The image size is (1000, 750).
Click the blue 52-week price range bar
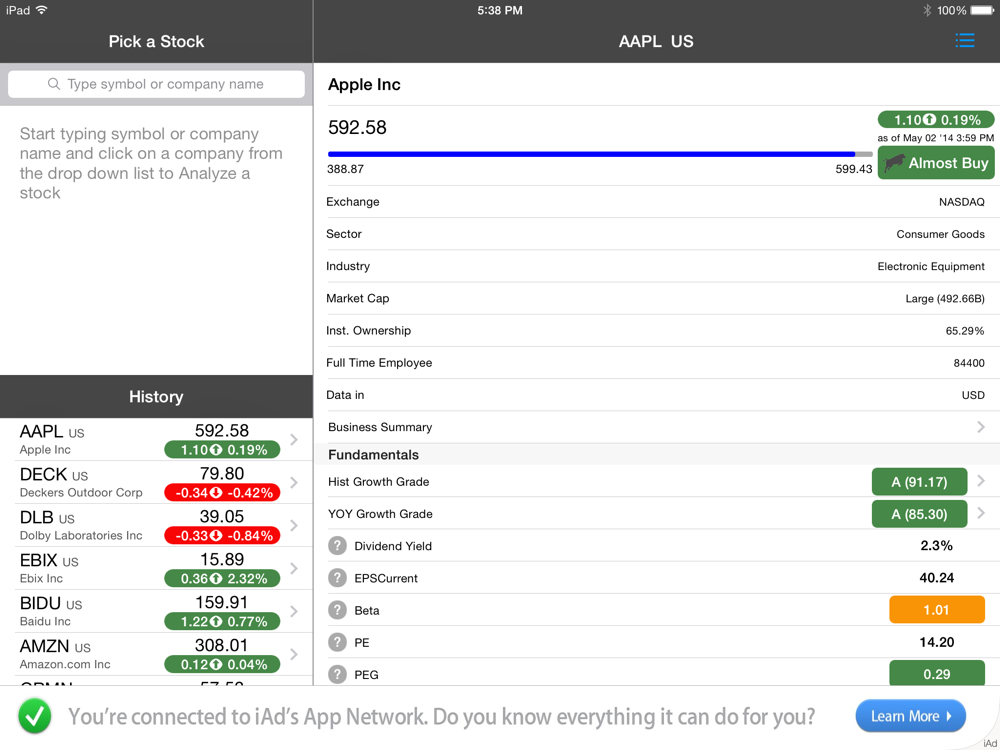click(x=592, y=154)
